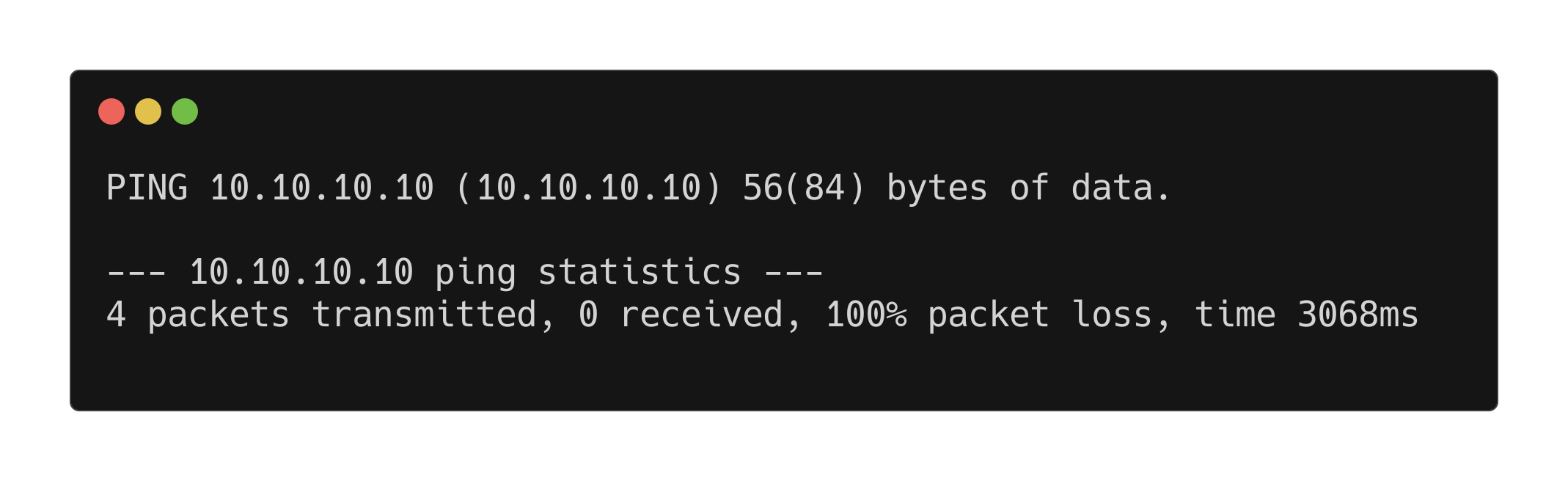
Task: Click the 56(84) byte size text
Action: (804, 188)
